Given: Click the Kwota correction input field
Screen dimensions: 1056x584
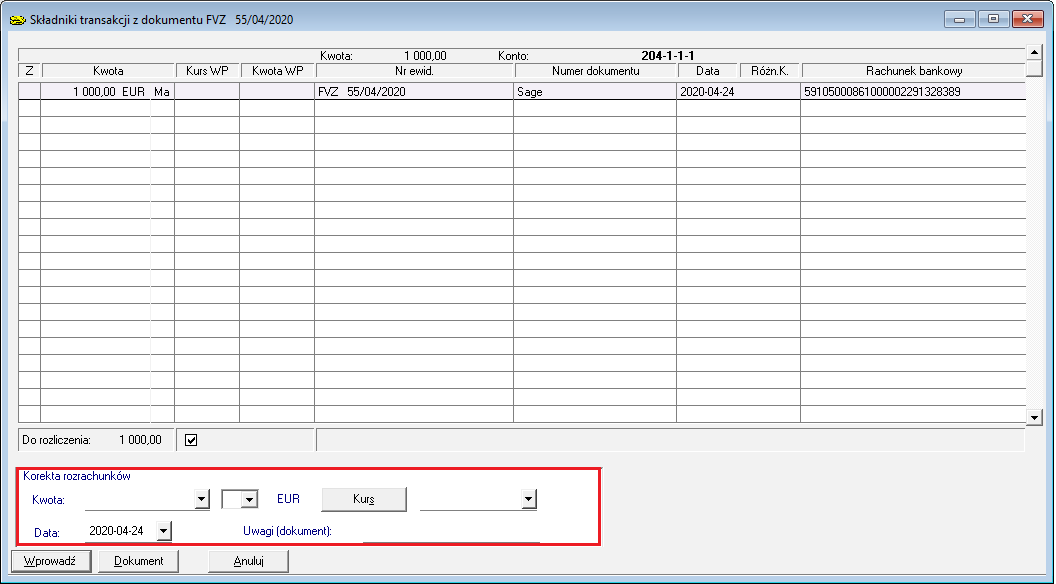Looking at the screenshot, I should click(139, 499).
